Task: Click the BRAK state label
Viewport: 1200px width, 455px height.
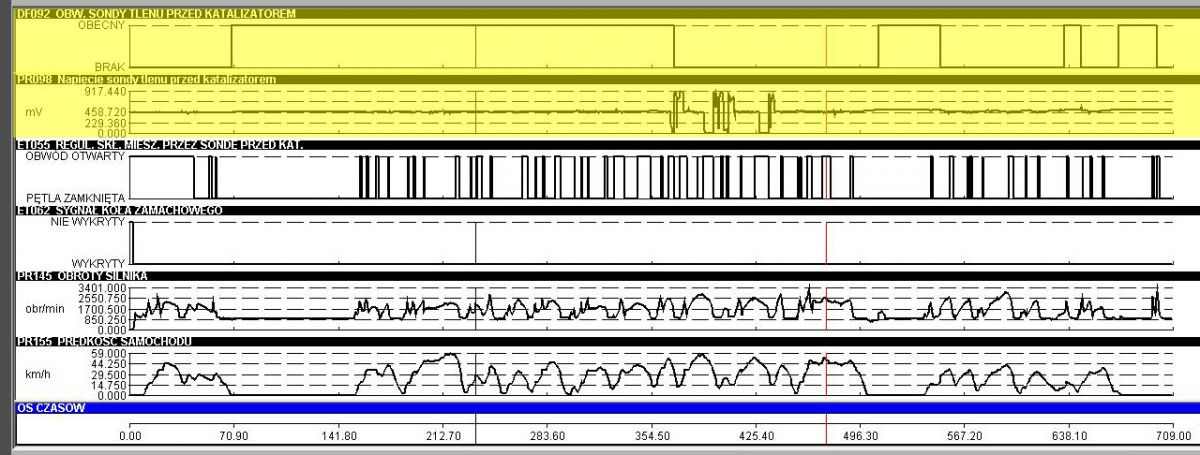Action: (110, 66)
